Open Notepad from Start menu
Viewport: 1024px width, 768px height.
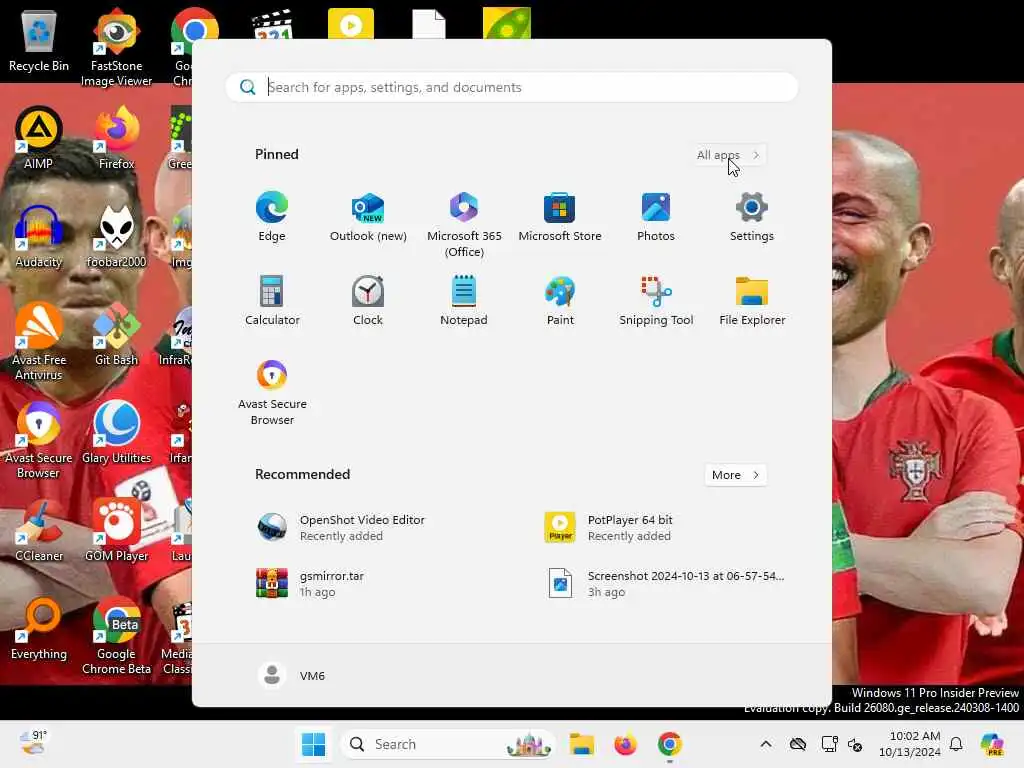tap(464, 300)
